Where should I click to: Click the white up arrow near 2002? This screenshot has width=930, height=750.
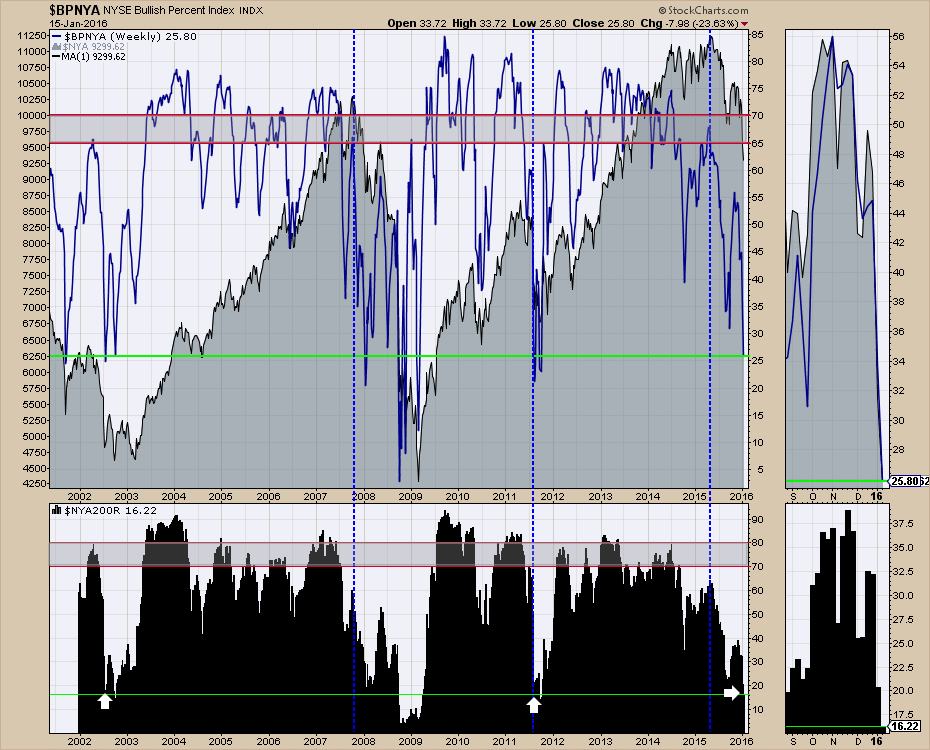point(105,701)
